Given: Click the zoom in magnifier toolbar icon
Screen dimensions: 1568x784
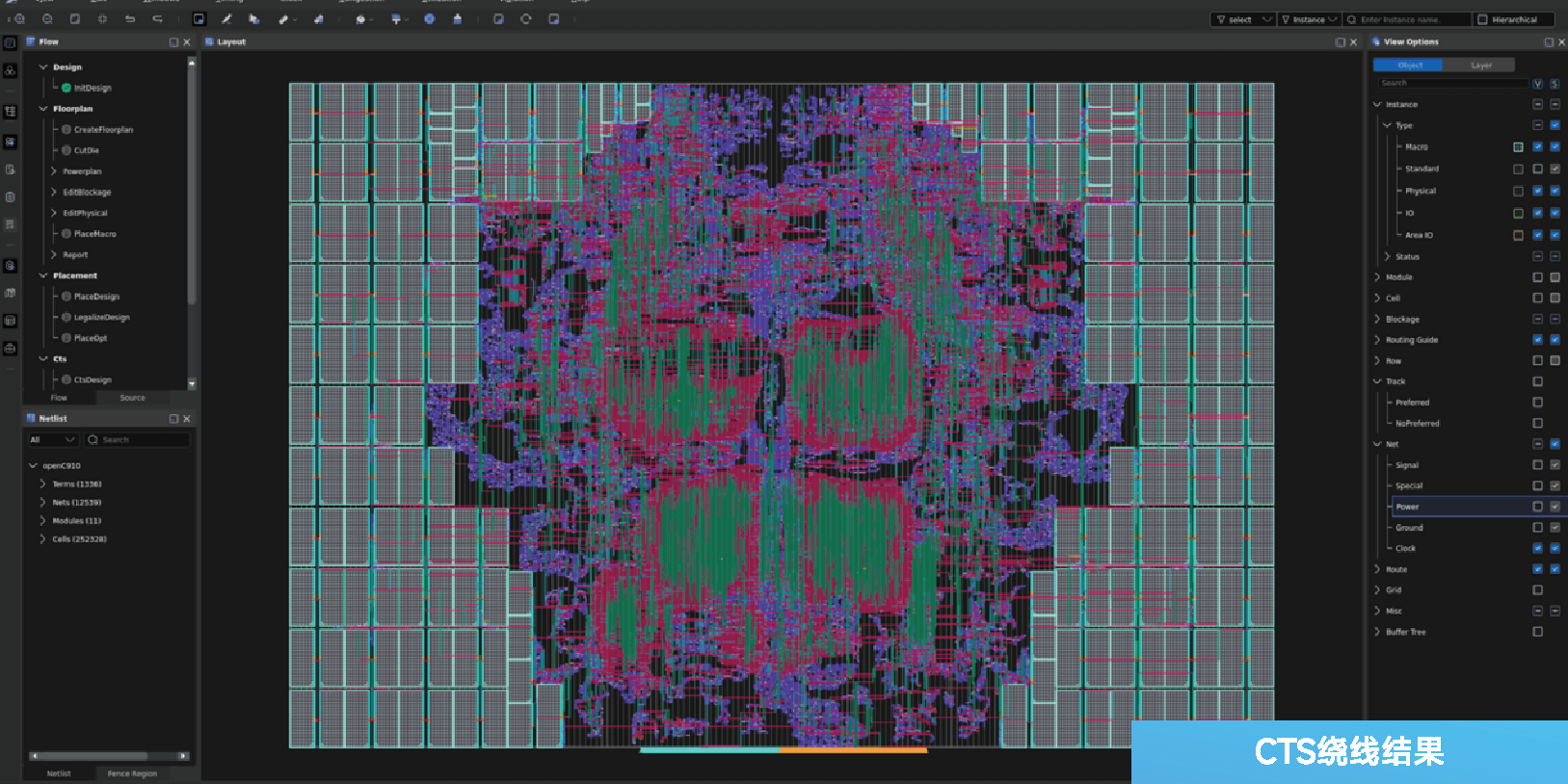Looking at the screenshot, I should pyautogui.click(x=19, y=19).
